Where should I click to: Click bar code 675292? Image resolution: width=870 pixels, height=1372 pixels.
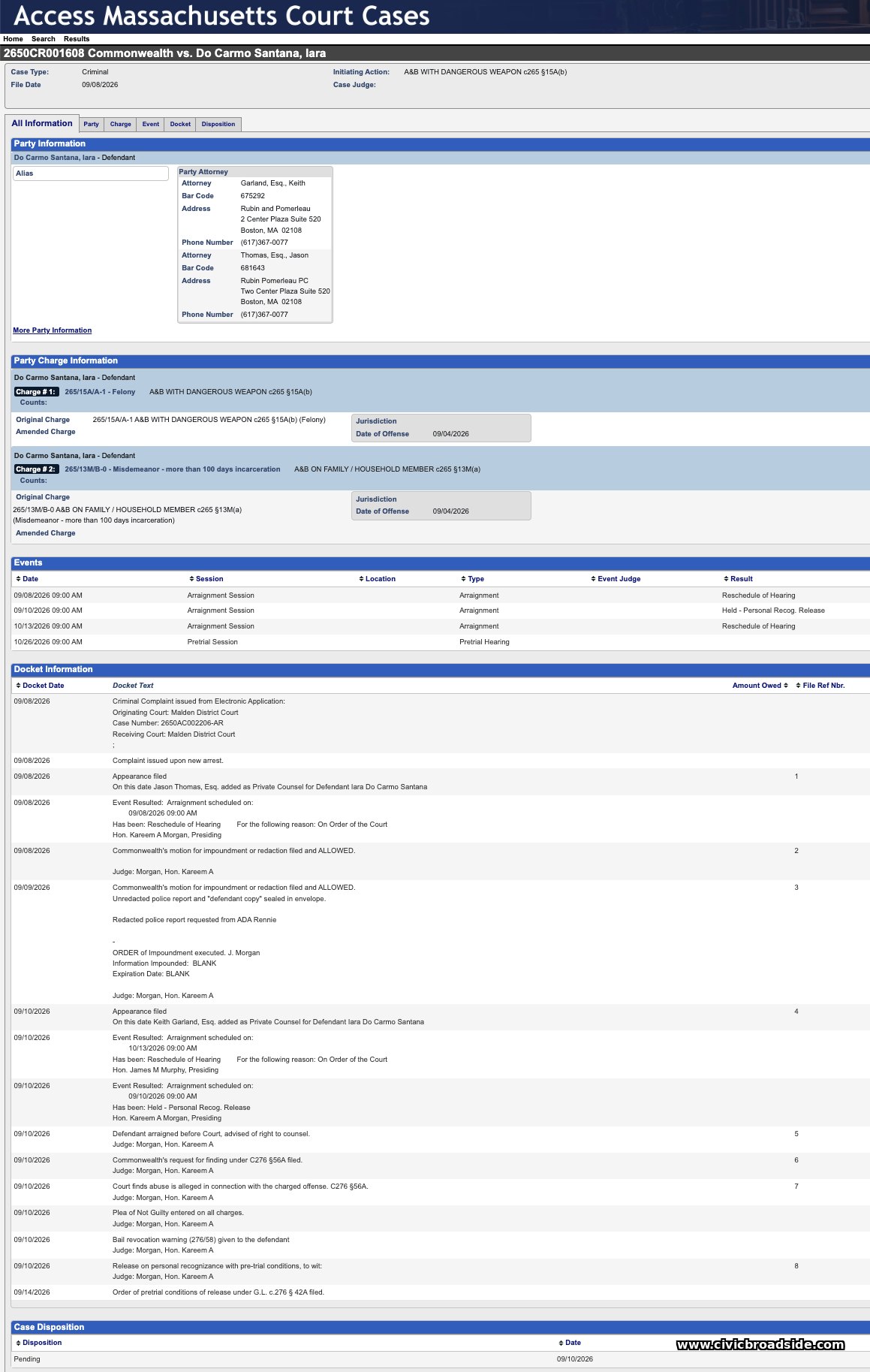point(253,196)
